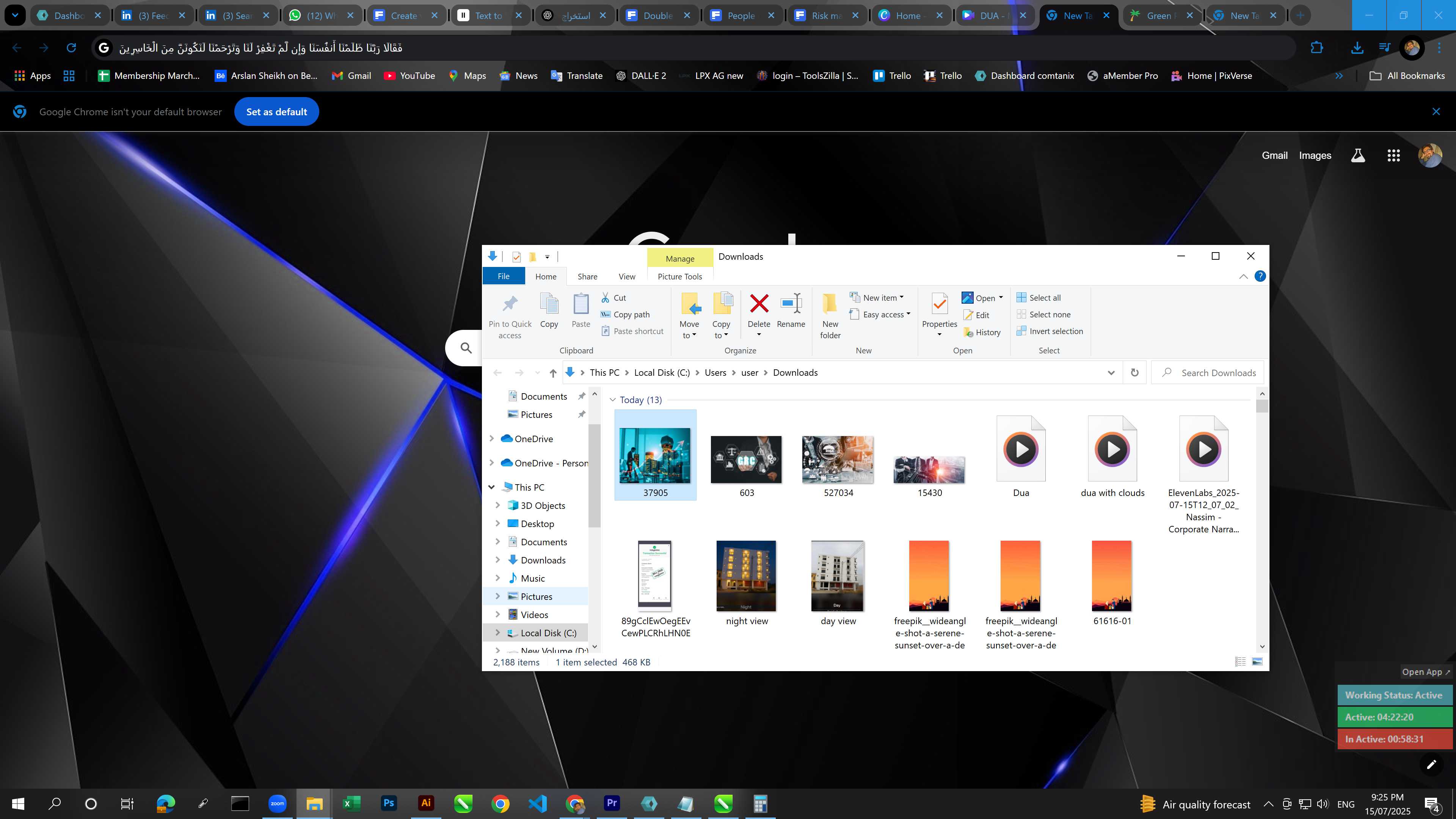Open Copy to dropdown

click(721, 329)
